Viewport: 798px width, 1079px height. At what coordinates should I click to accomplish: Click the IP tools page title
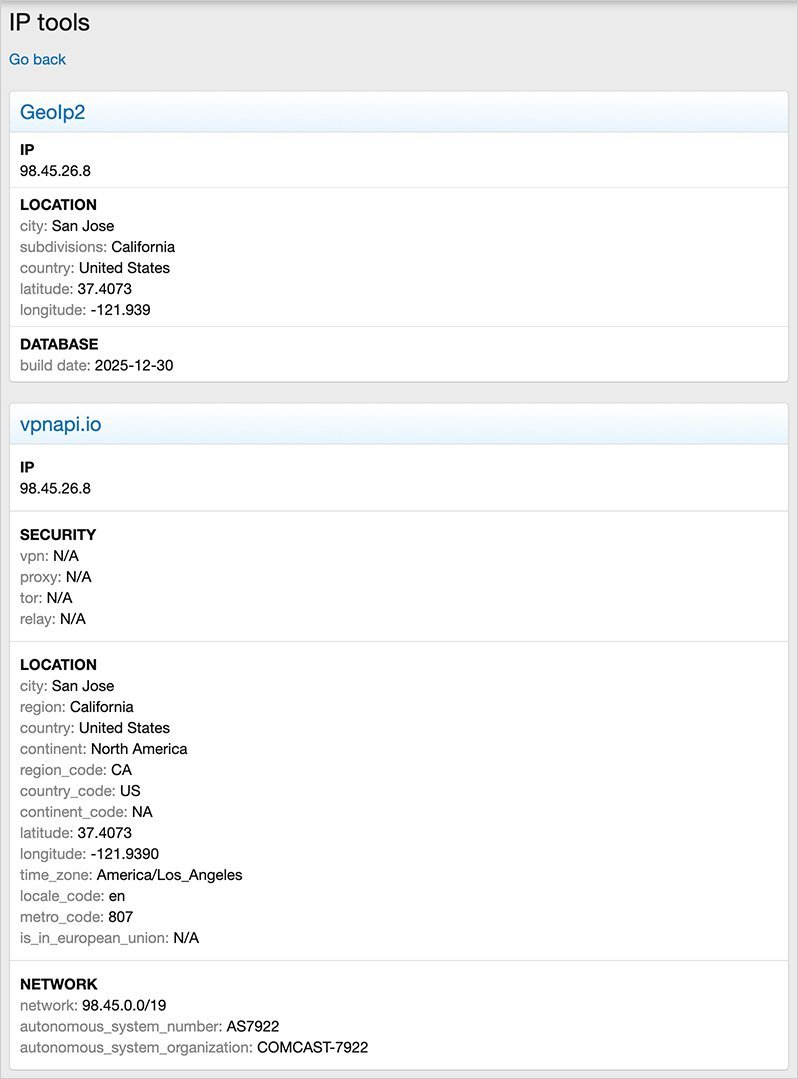pyautogui.click(x=49, y=21)
